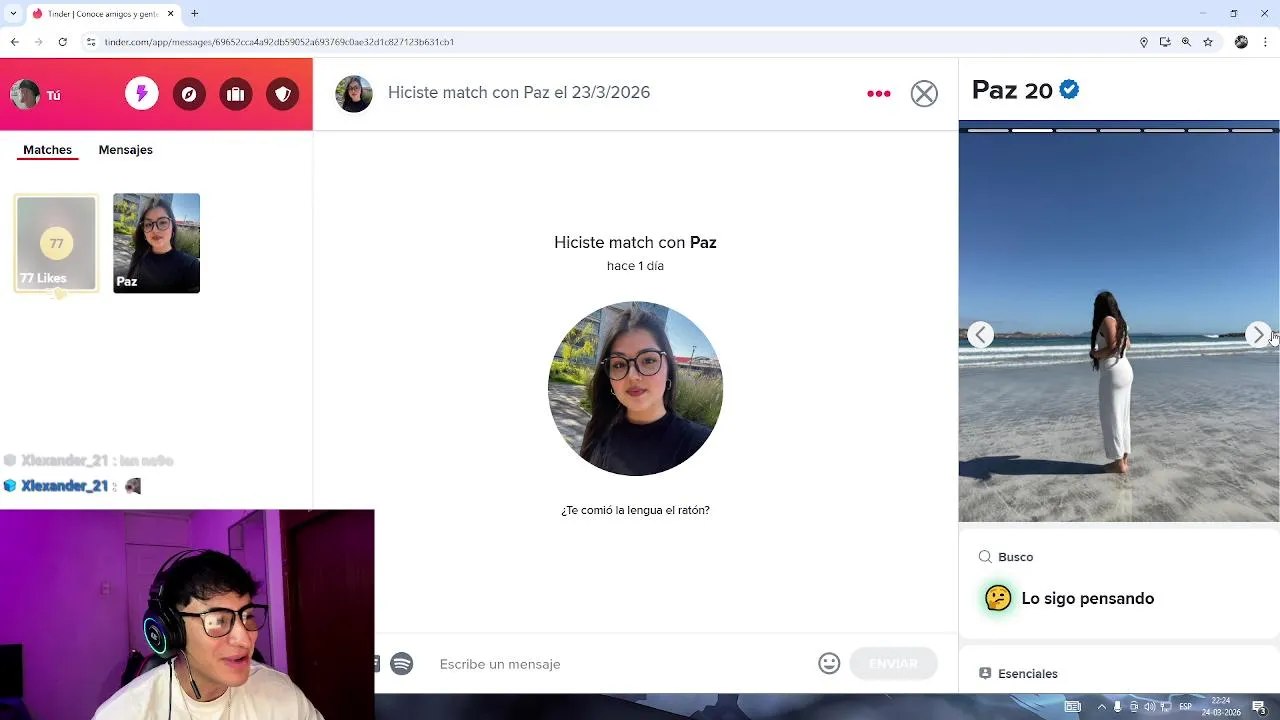Click Paz's large circular profile photo

click(635, 388)
